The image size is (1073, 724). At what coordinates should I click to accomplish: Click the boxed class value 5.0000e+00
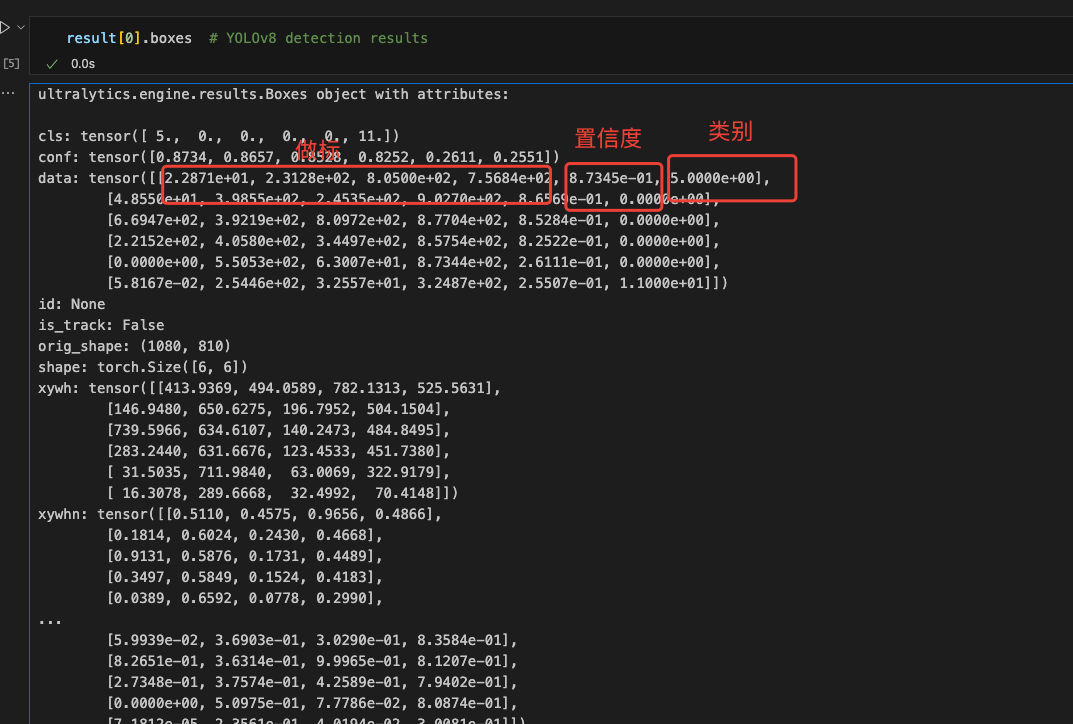[x=714, y=178]
